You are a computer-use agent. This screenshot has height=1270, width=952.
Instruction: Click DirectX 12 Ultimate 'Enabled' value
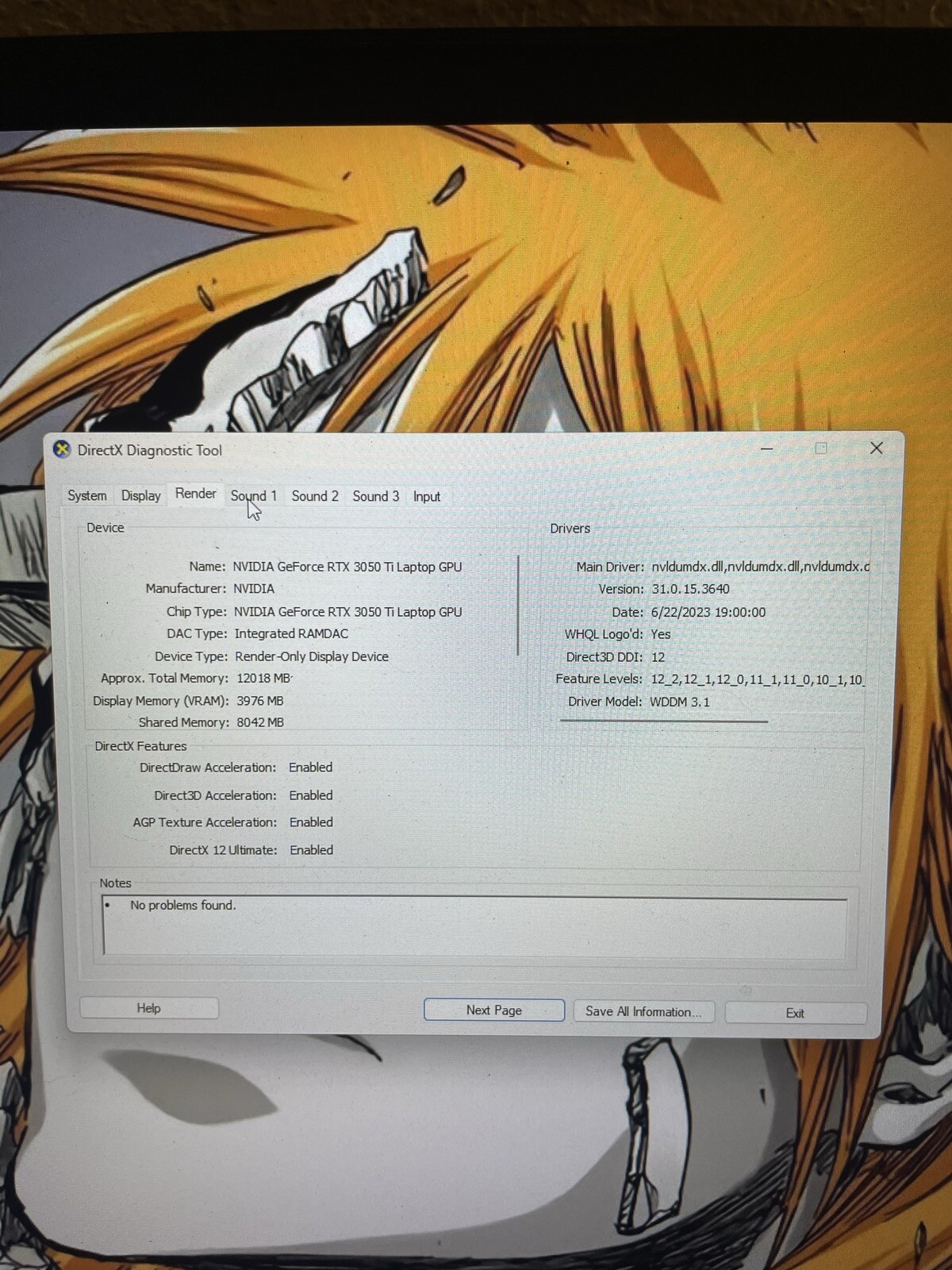(x=312, y=850)
